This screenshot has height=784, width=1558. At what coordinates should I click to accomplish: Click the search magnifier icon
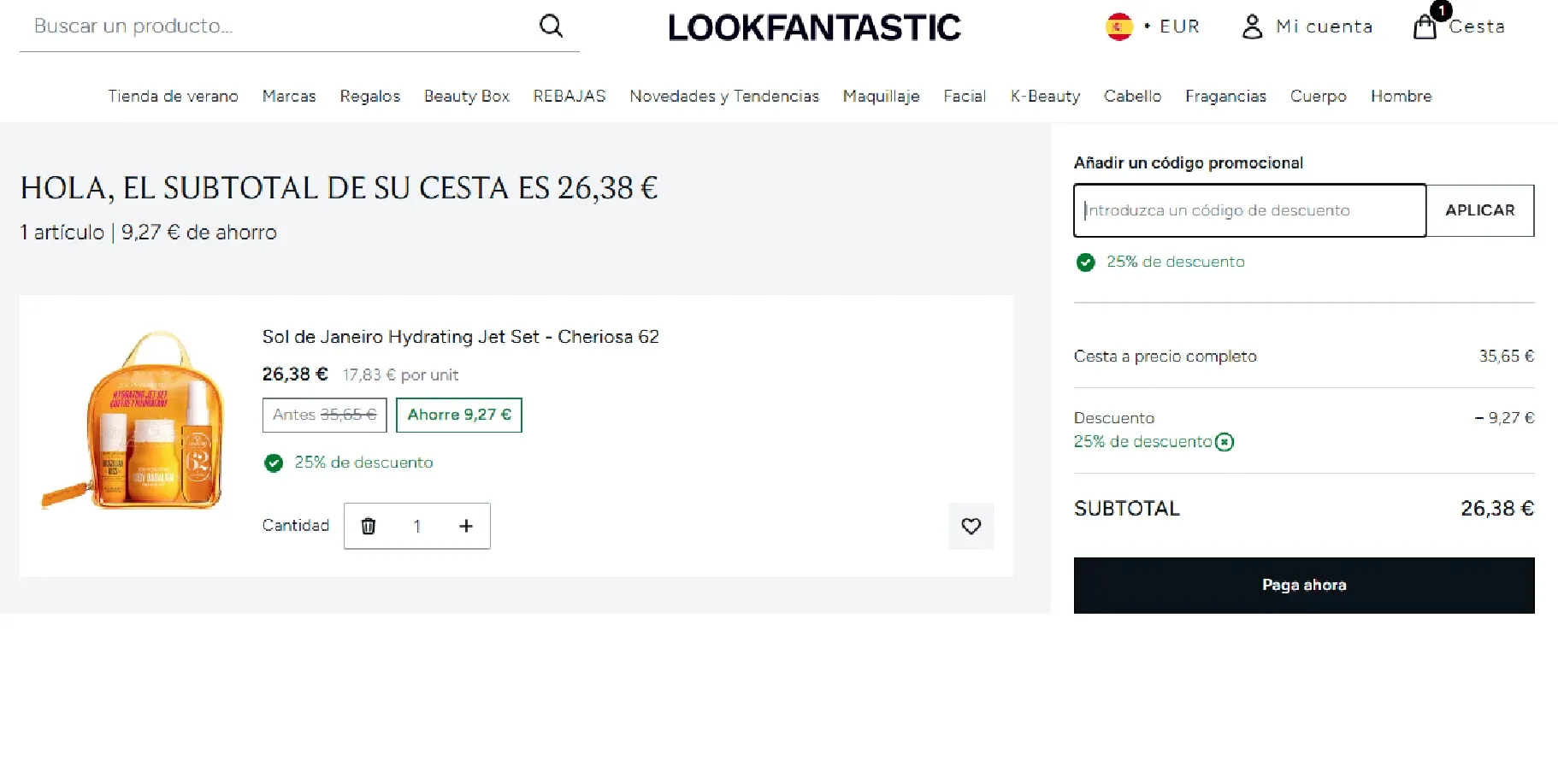552,27
